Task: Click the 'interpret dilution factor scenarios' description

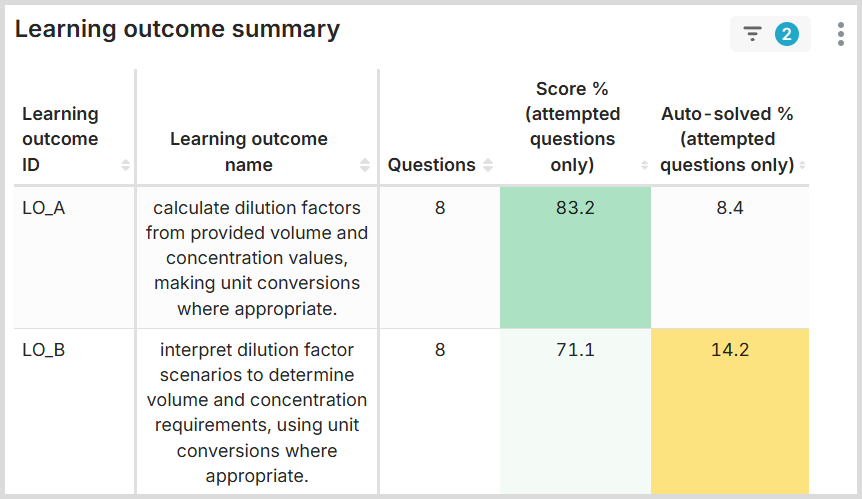Action: click(257, 412)
